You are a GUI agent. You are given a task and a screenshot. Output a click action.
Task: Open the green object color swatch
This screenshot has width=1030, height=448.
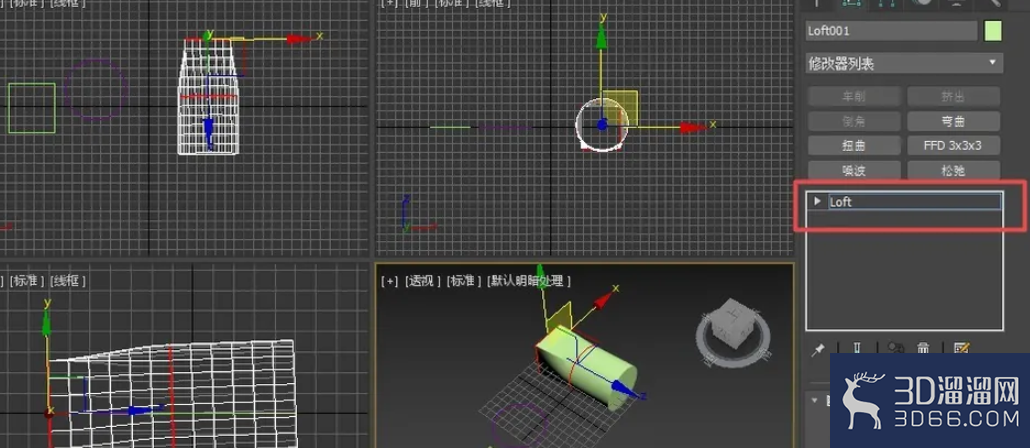click(x=993, y=31)
